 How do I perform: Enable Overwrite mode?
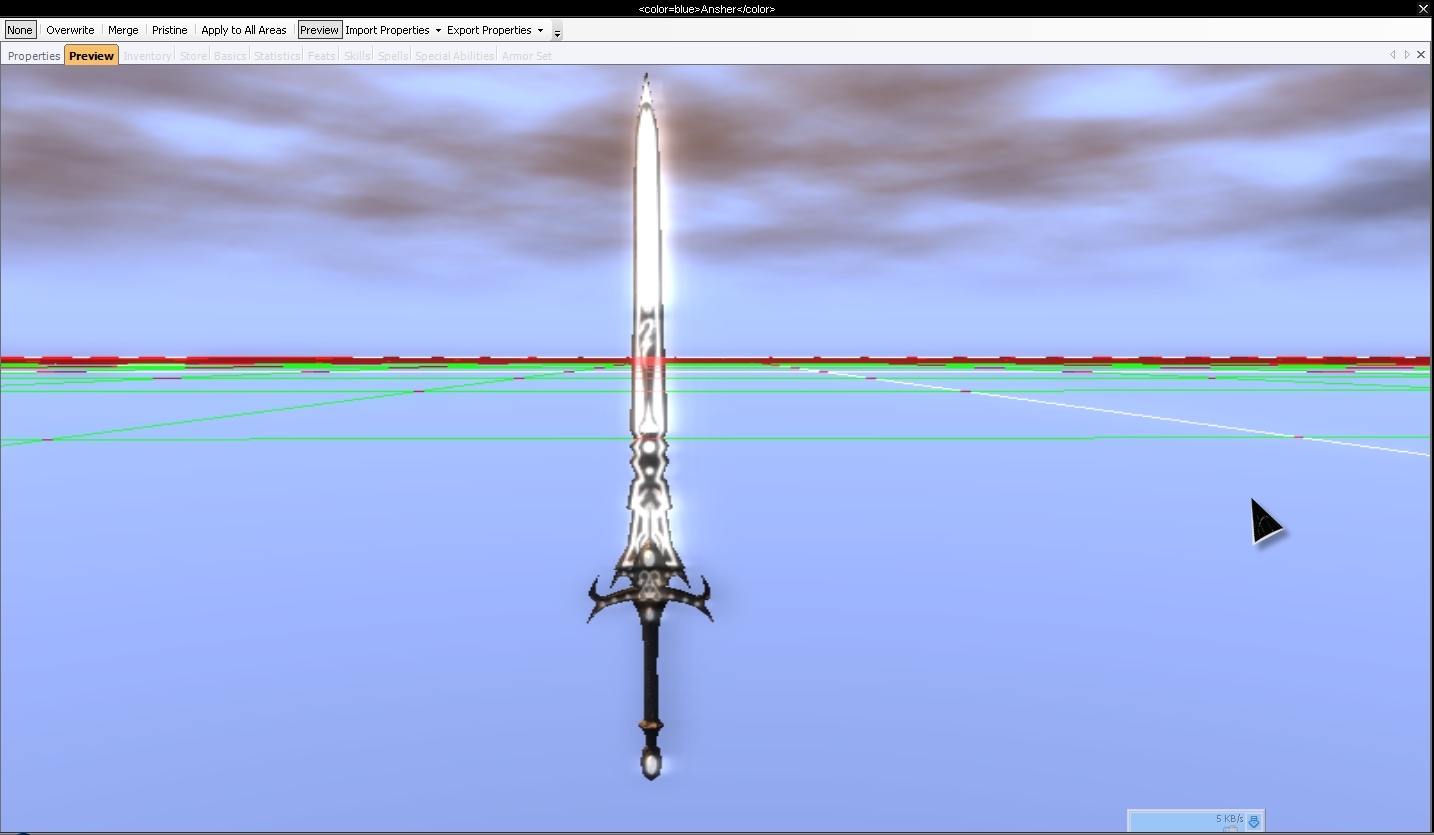[x=70, y=30]
